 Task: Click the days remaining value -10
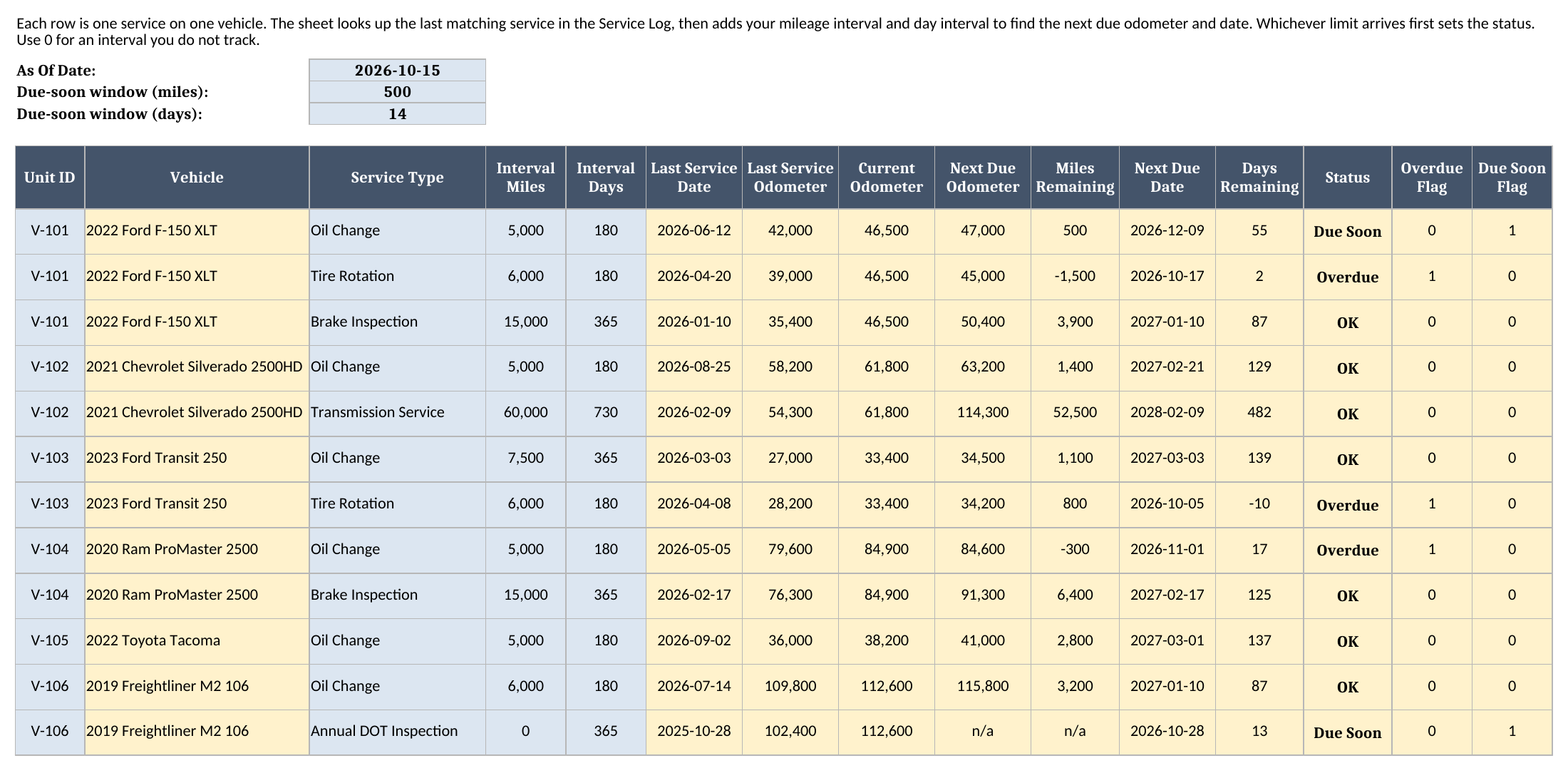[1259, 504]
